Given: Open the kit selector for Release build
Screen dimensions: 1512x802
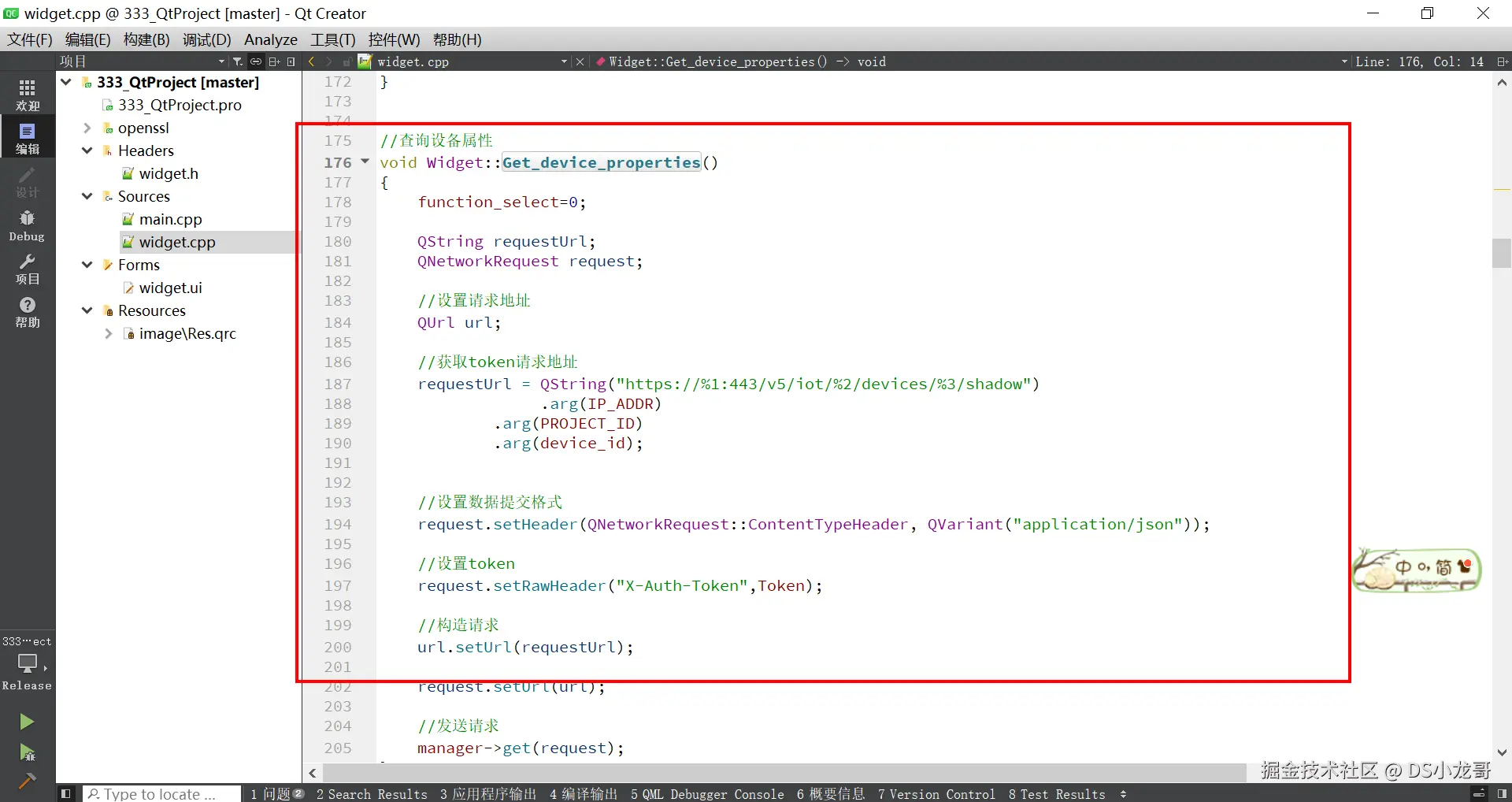Looking at the screenshot, I should (x=28, y=663).
